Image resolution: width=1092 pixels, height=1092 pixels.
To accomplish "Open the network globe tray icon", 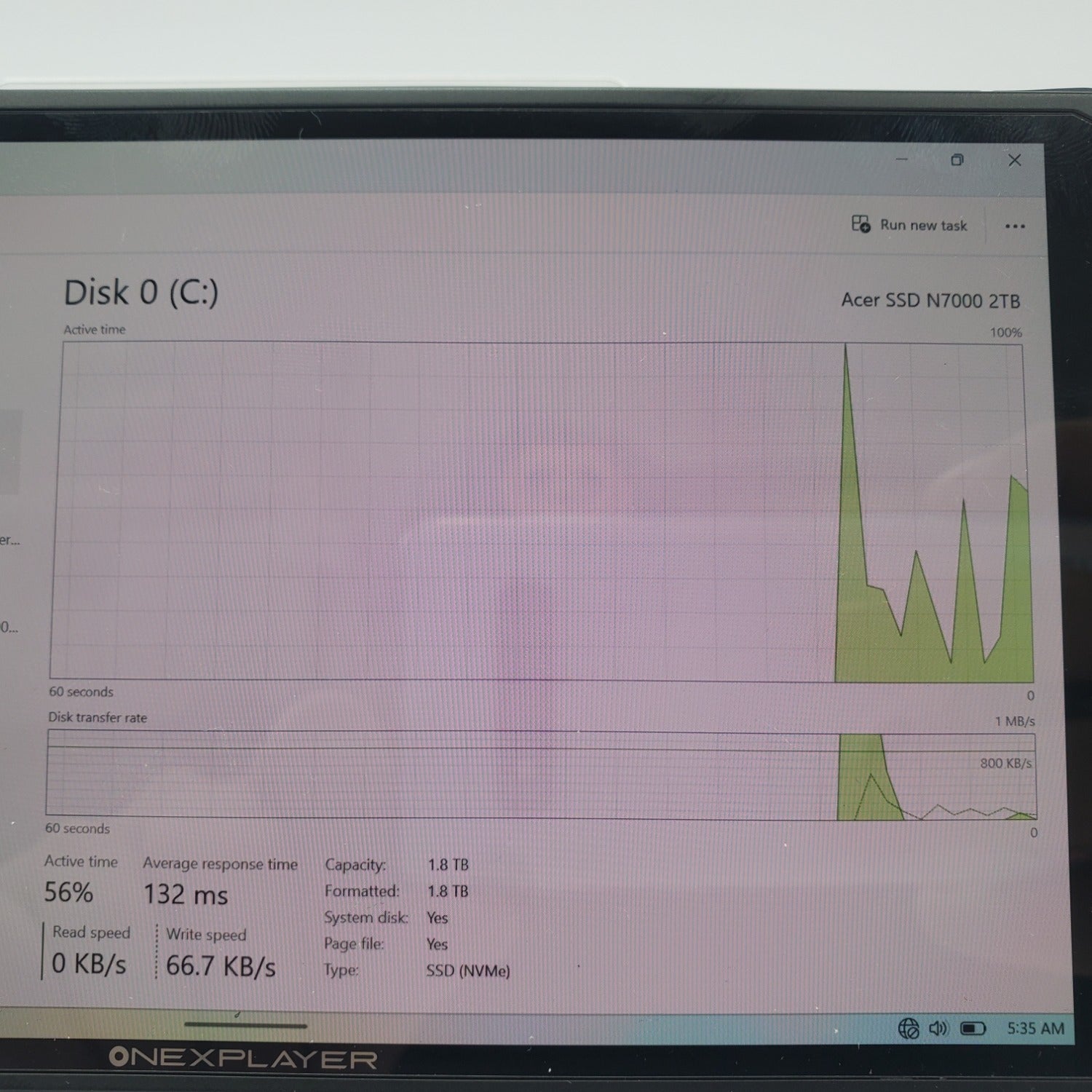I will pos(909,1029).
